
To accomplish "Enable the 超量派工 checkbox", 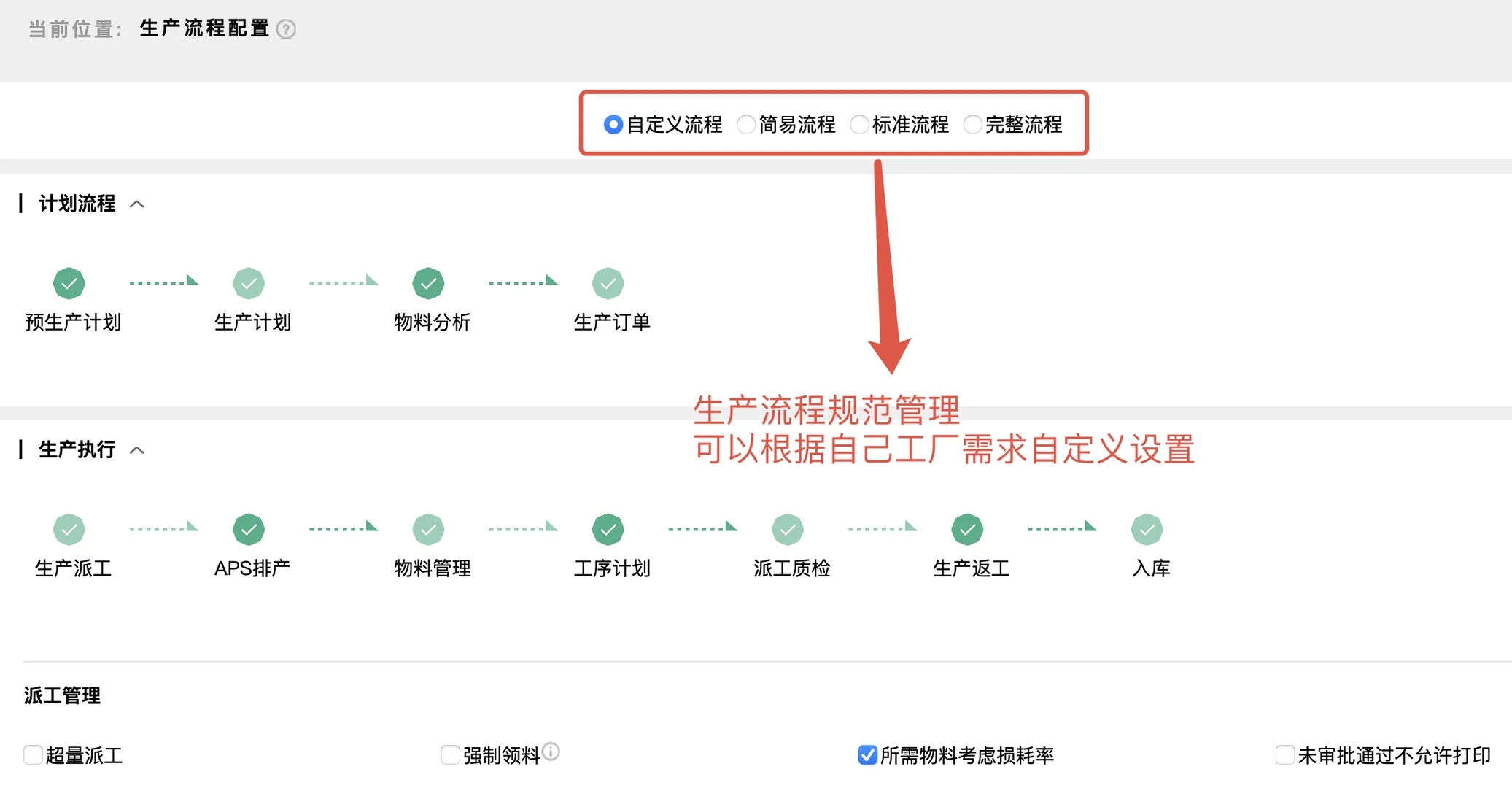I will 32,756.
